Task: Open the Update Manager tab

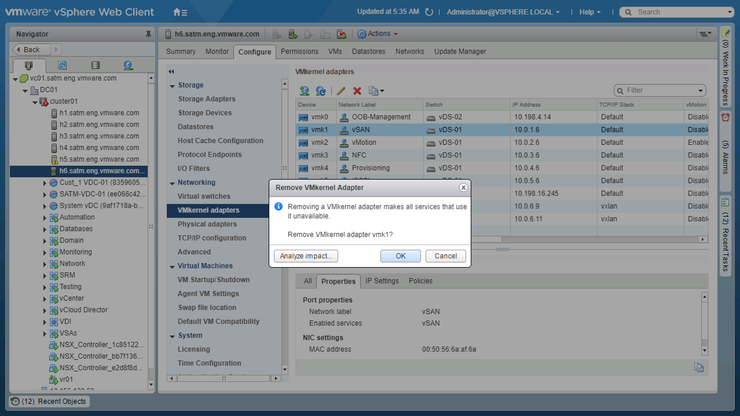Action: (460, 51)
